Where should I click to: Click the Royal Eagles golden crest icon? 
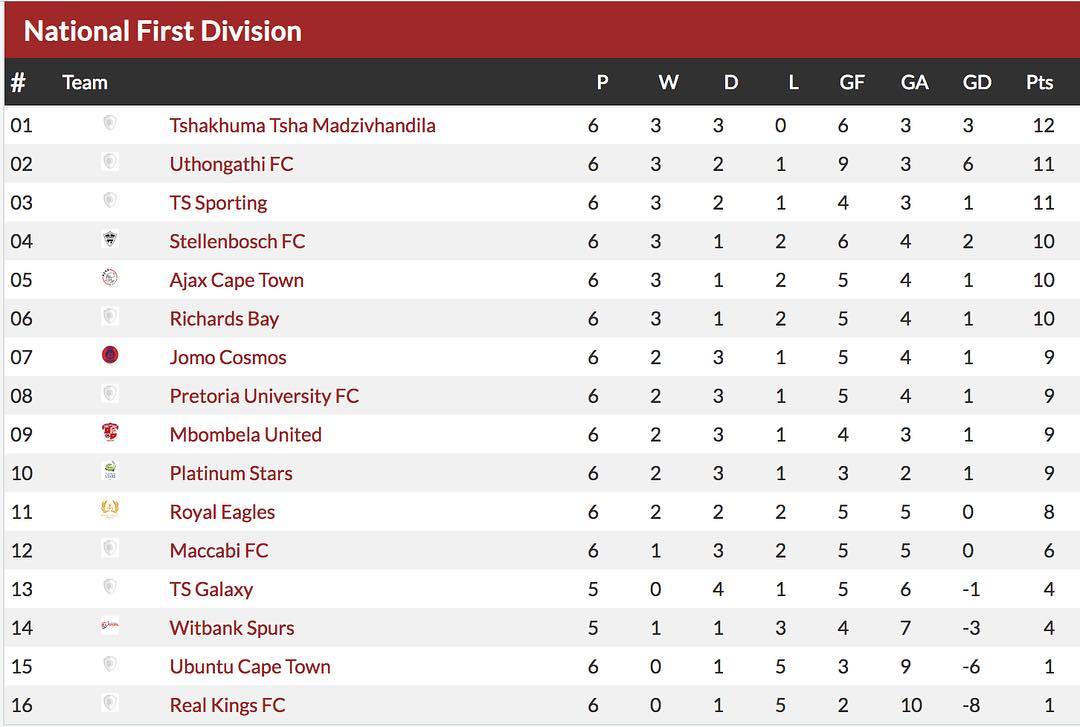click(x=110, y=510)
